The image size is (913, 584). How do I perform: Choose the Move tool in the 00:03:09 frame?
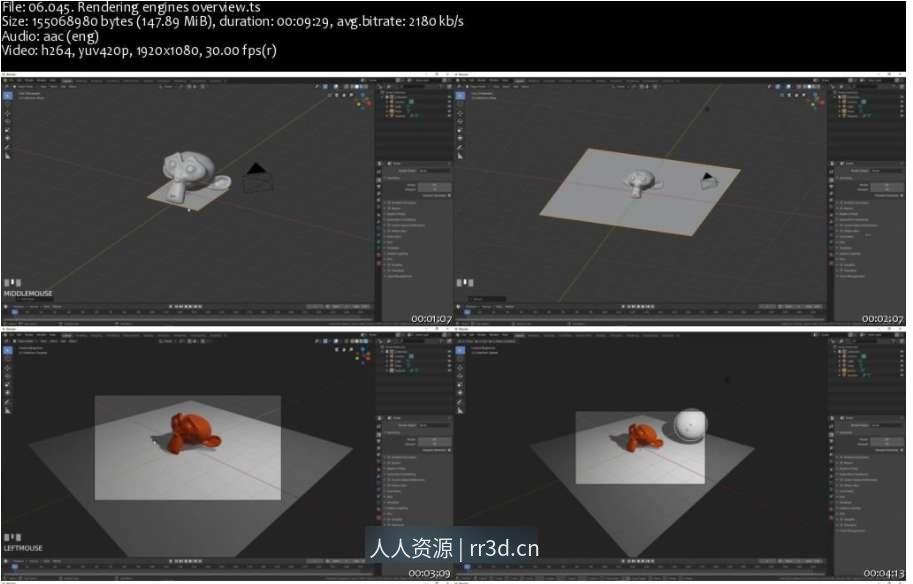tap(8, 368)
